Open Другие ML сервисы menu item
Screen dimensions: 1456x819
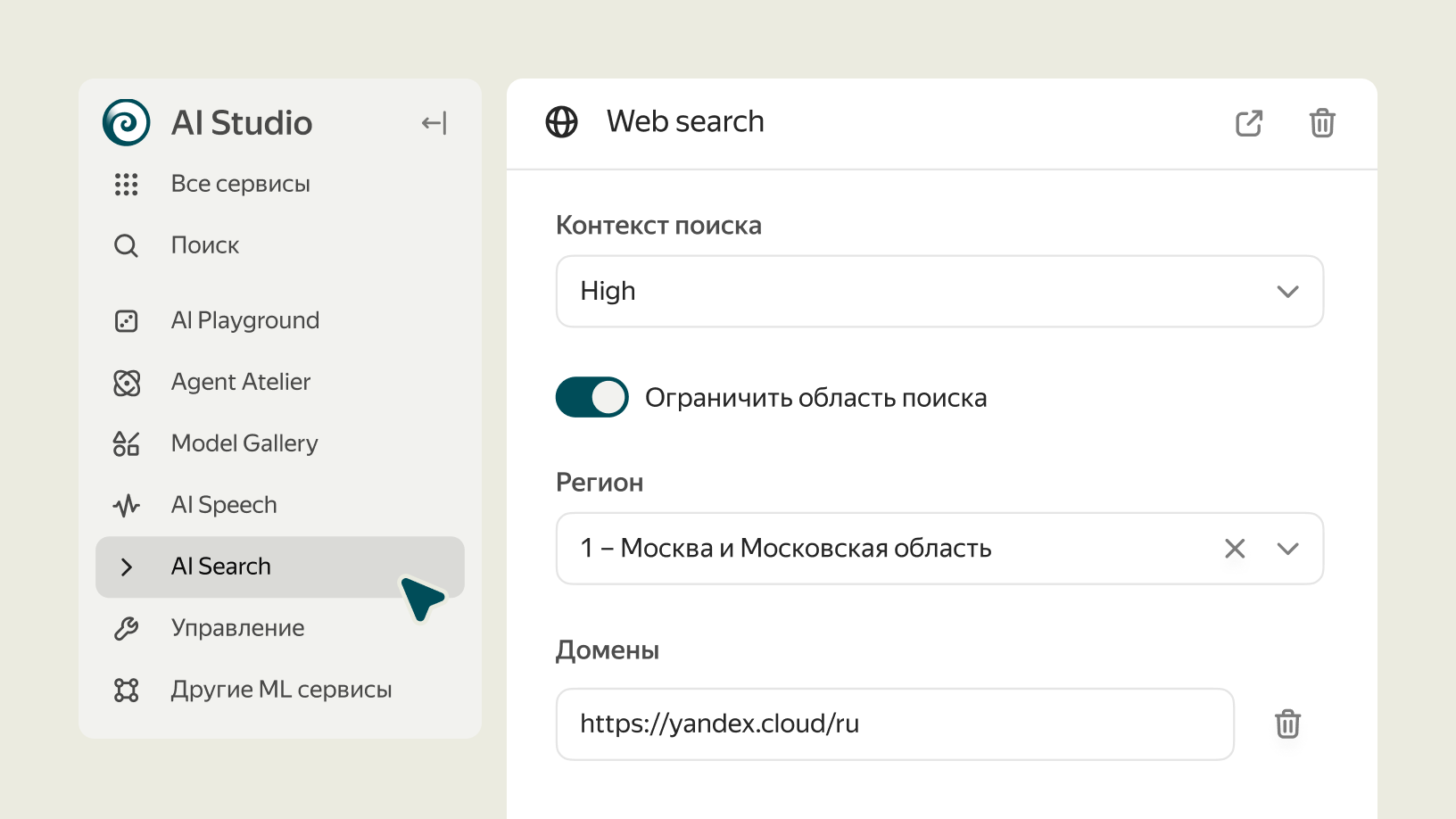[281, 690]
